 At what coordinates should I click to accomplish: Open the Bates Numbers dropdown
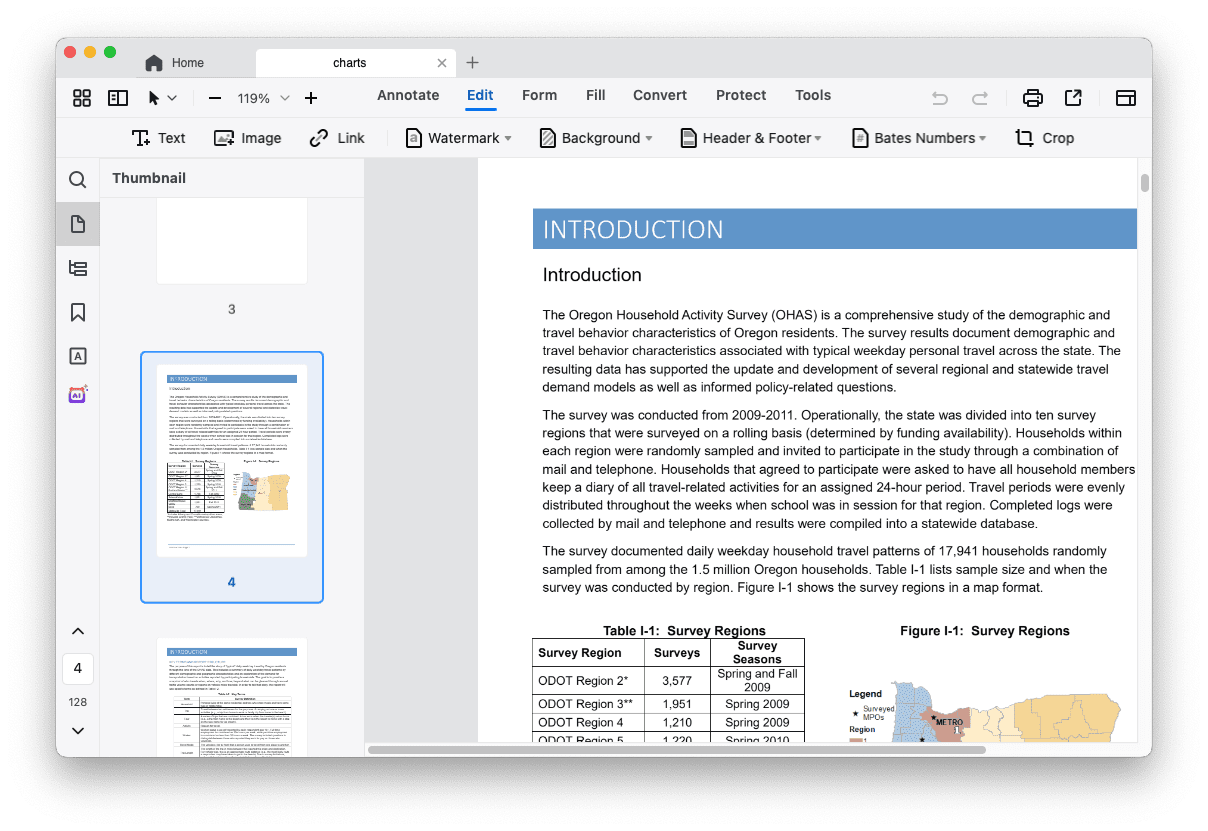917,138
